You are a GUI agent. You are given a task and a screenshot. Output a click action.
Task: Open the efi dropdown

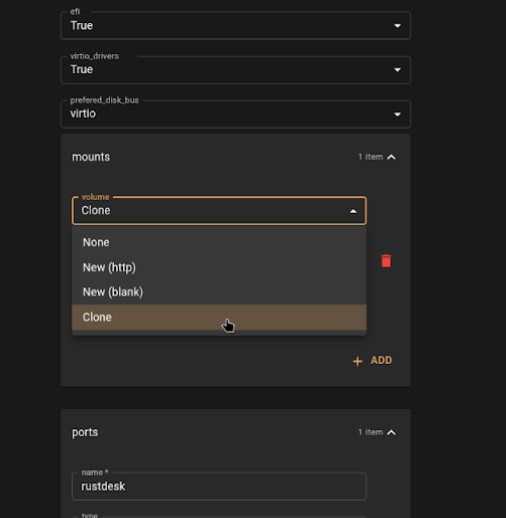coord(236,26)
